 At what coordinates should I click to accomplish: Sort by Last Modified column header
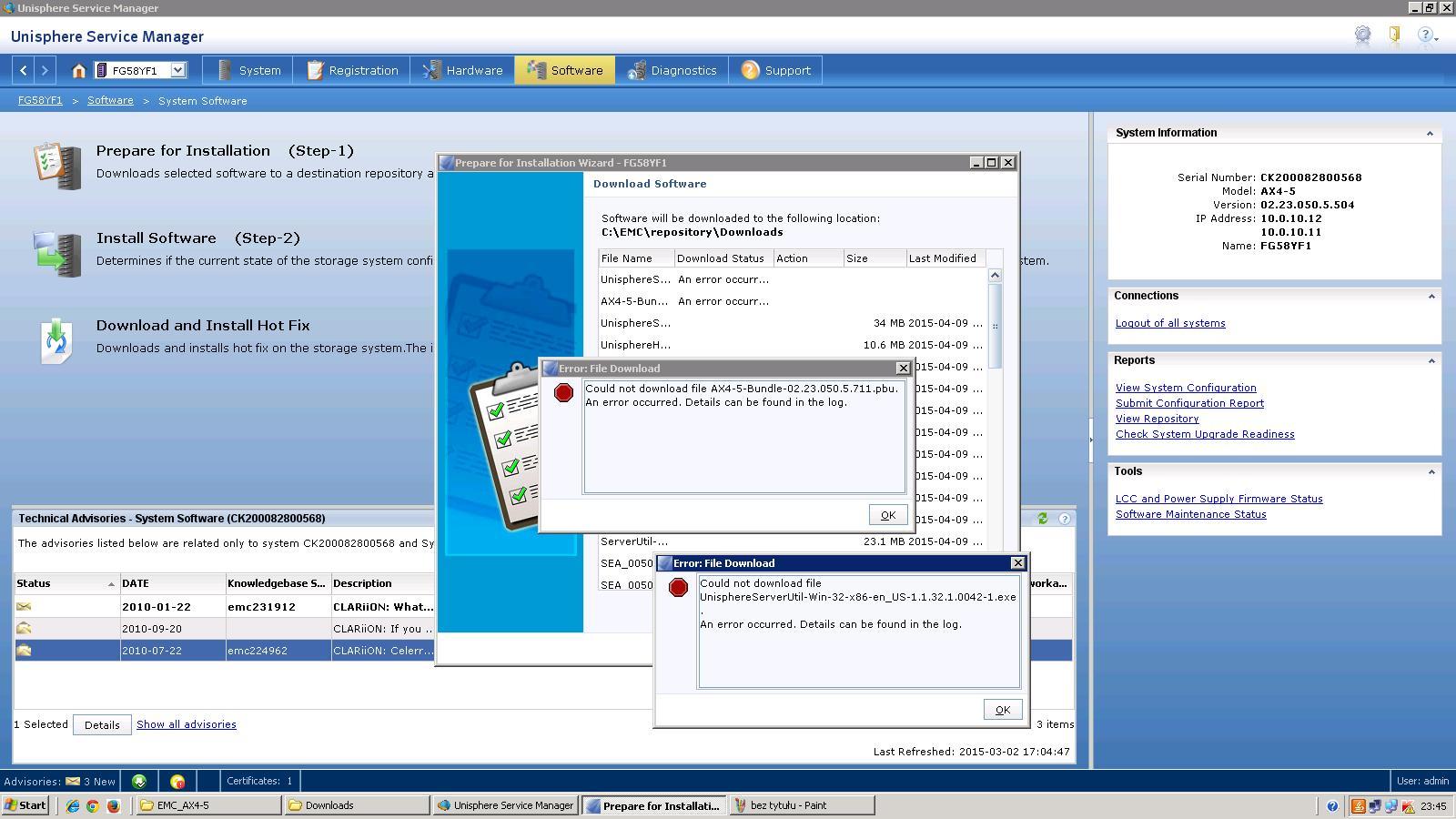point(946,258)
